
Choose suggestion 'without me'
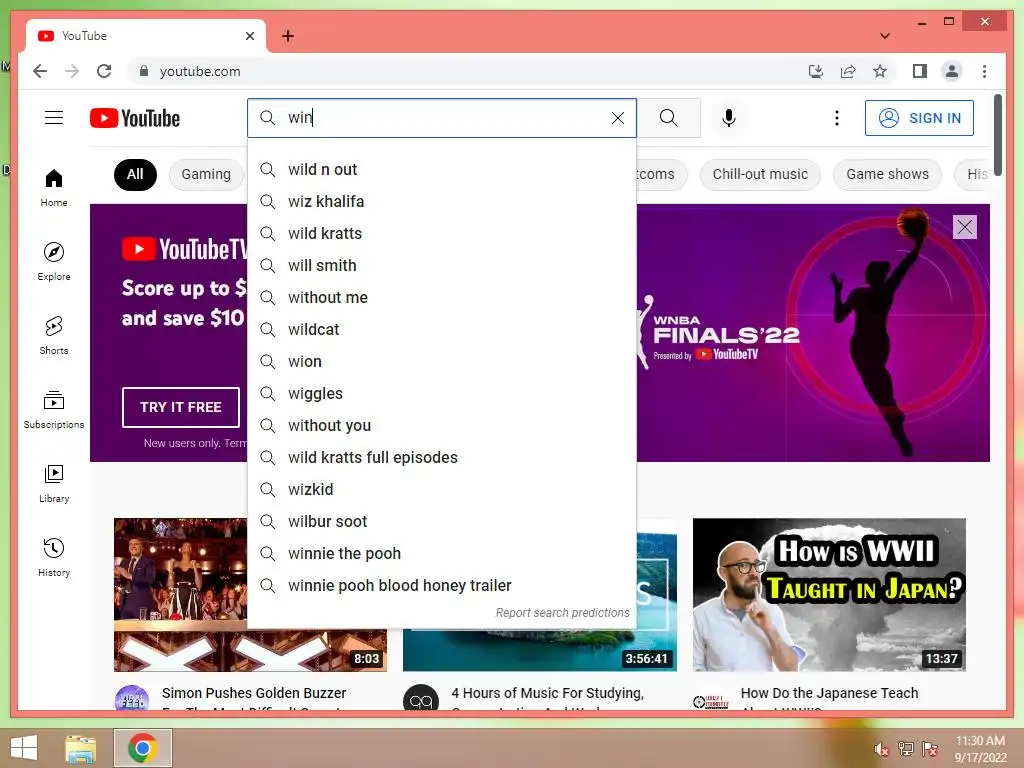(x=442, y=298)
